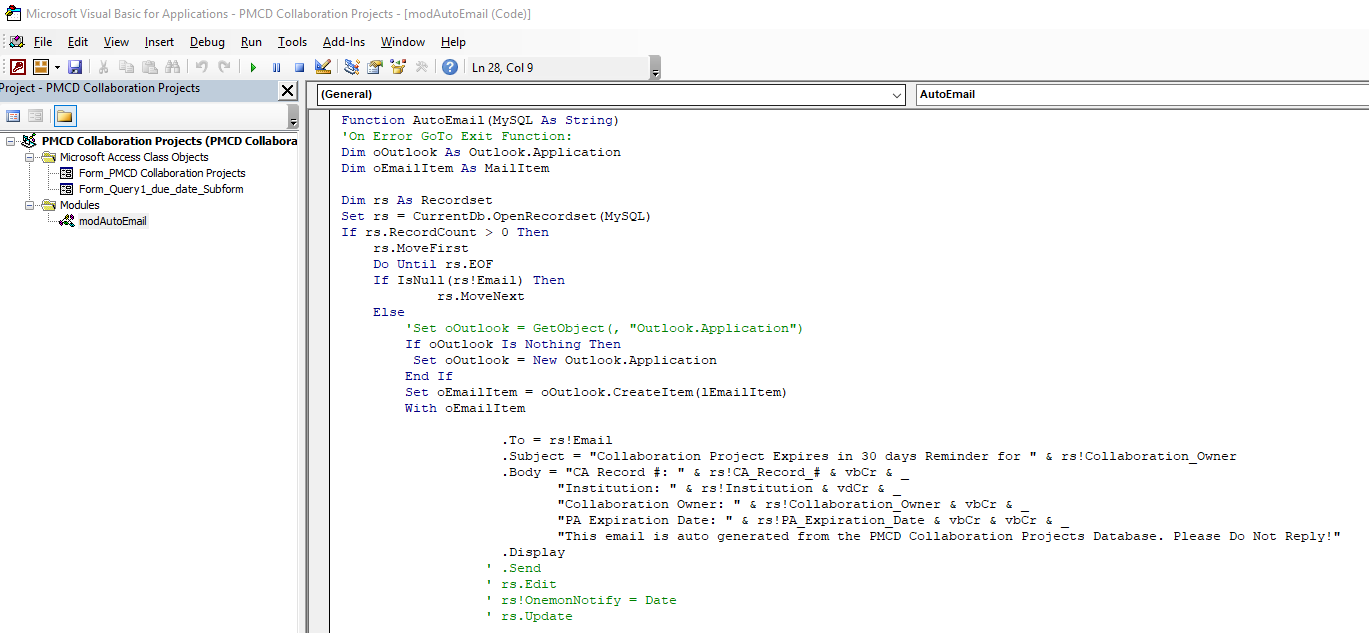Click the rs.MoveFirst line
Viewport: 1369px width, 633px height.
pyautogui.click(x=421, y=248)
